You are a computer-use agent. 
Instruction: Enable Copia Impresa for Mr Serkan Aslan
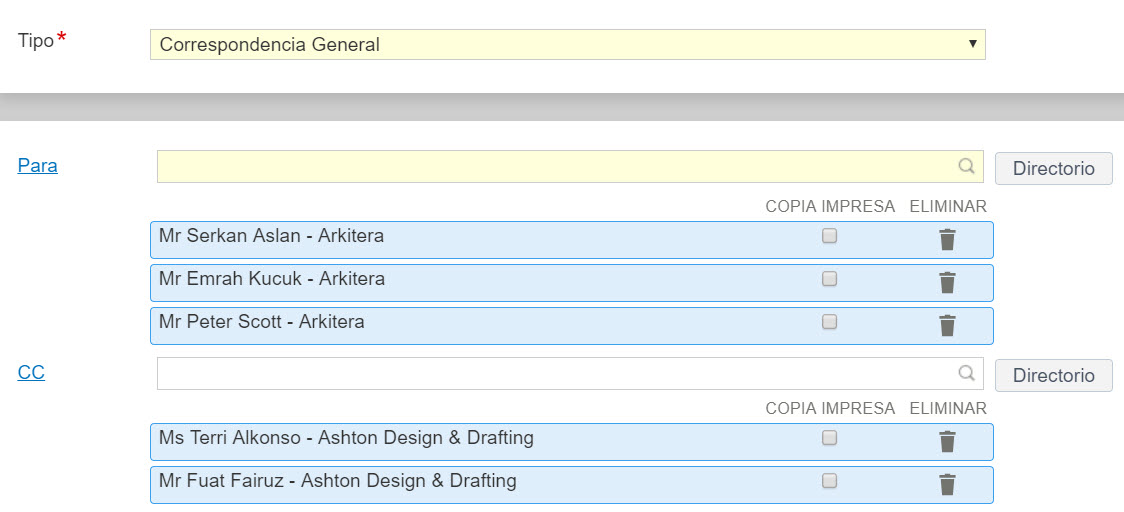click(829, 237)
